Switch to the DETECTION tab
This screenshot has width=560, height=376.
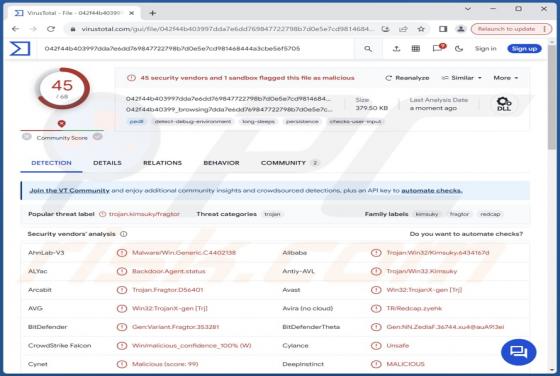(x=51, y=163)
